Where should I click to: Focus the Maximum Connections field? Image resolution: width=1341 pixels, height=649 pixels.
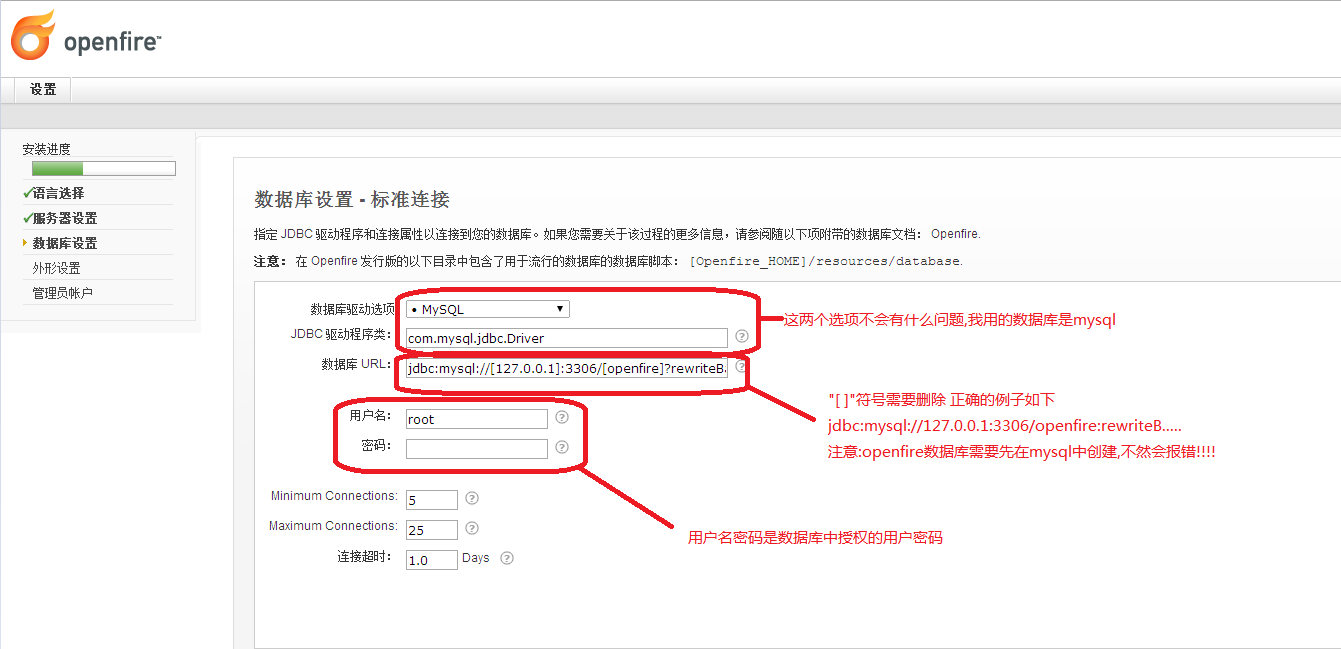click(x=432, y=529)
